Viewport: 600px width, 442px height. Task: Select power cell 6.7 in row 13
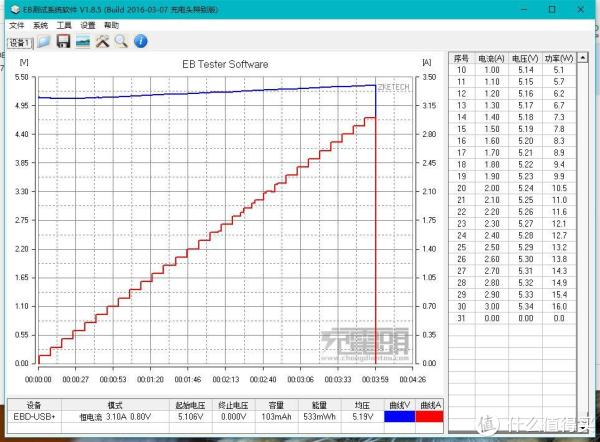pyautogui.click(x=559, y=106)
